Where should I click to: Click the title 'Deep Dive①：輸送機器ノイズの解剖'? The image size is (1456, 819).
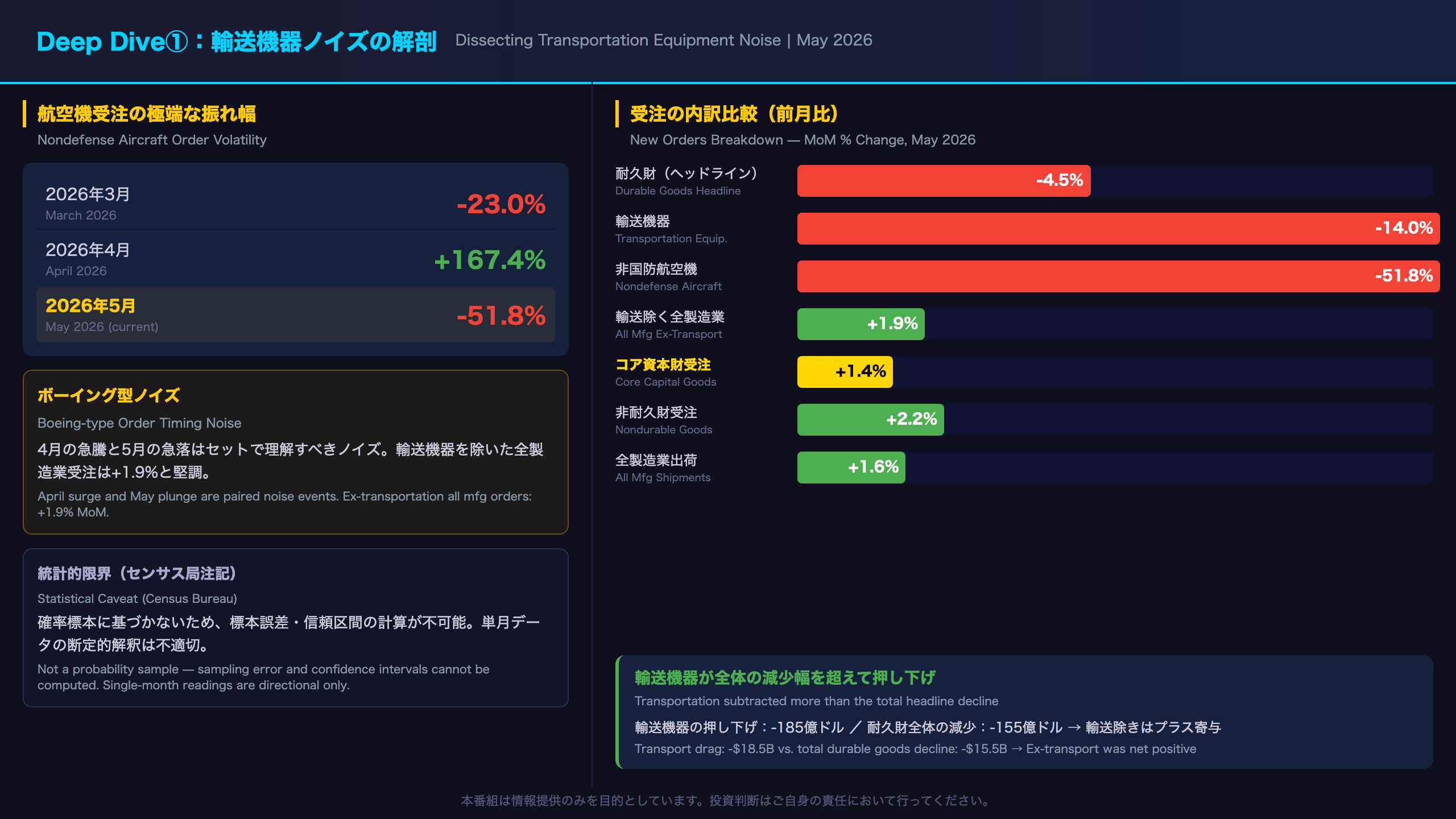(x=237, y=42)
